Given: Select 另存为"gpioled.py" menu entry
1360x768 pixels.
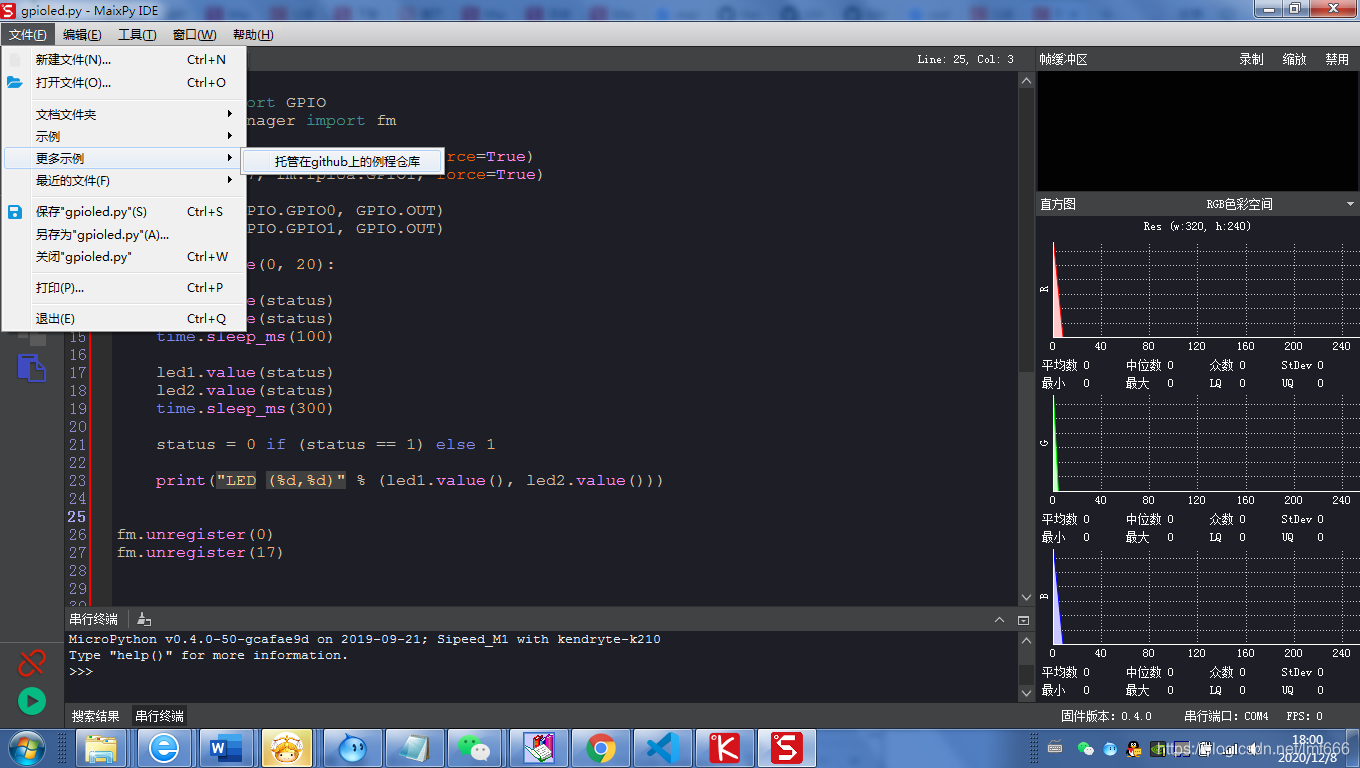Looking at the screenshot, I should (x=124, y=235).
